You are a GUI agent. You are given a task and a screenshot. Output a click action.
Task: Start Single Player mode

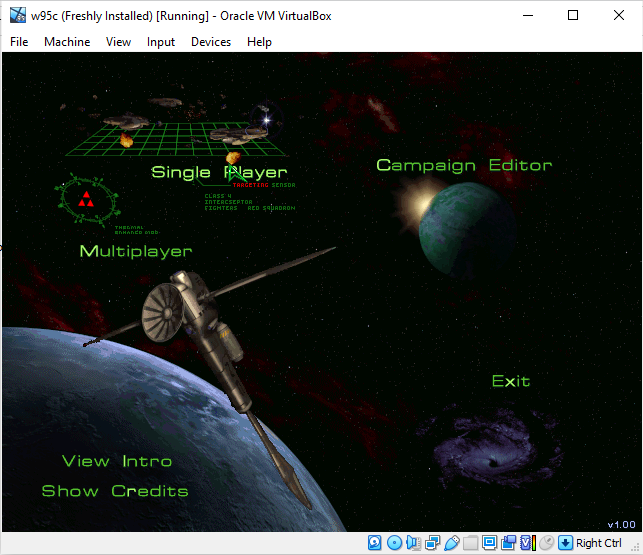click(219, 173)
